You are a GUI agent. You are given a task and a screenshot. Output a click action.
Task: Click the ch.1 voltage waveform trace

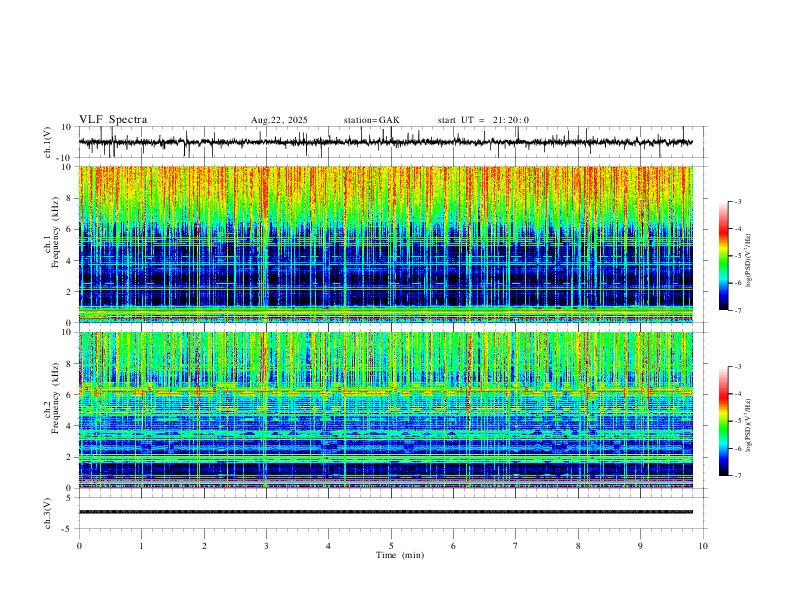click(385, 142)
